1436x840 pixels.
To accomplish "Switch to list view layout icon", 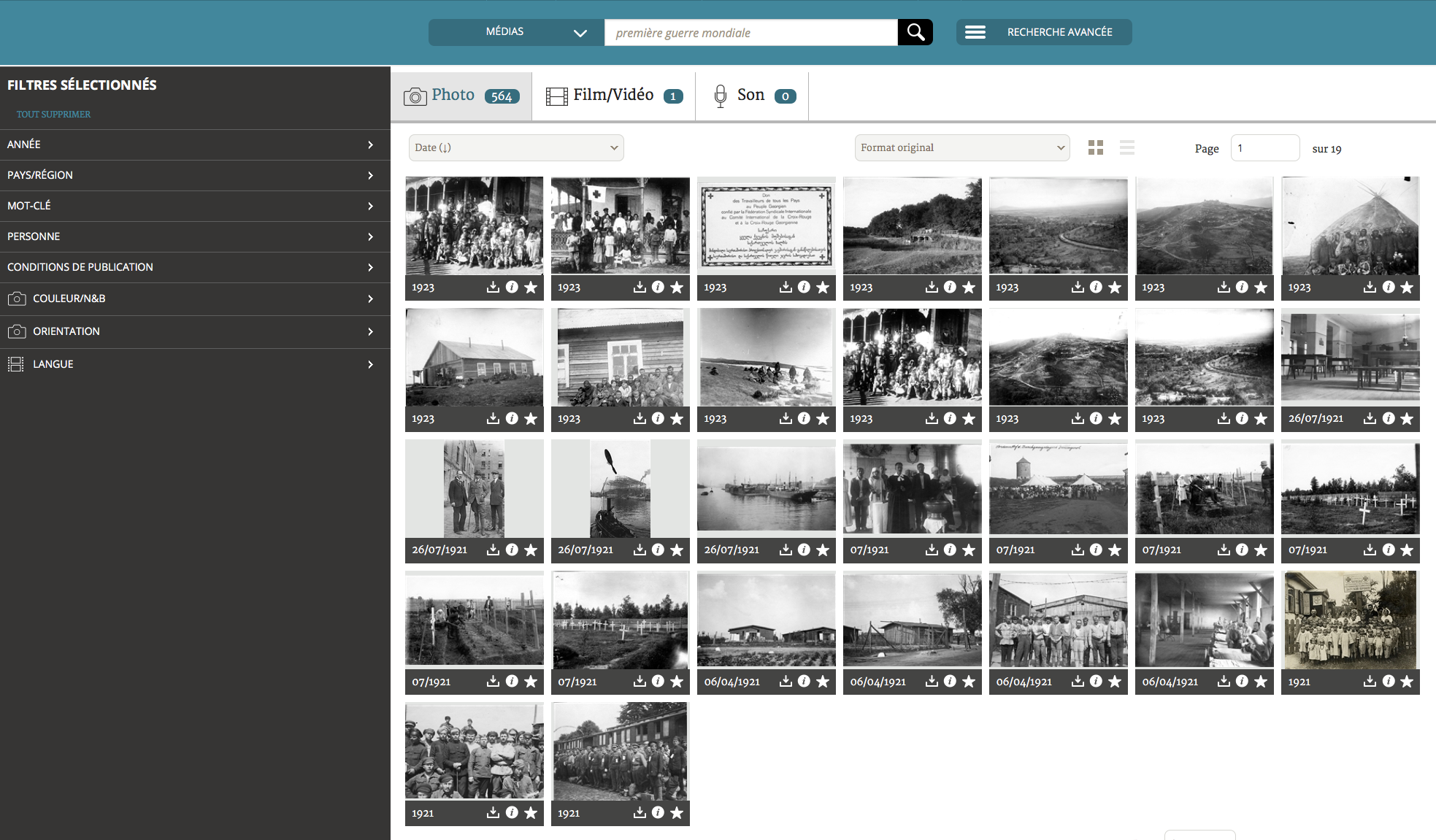I will point(1126,147).
